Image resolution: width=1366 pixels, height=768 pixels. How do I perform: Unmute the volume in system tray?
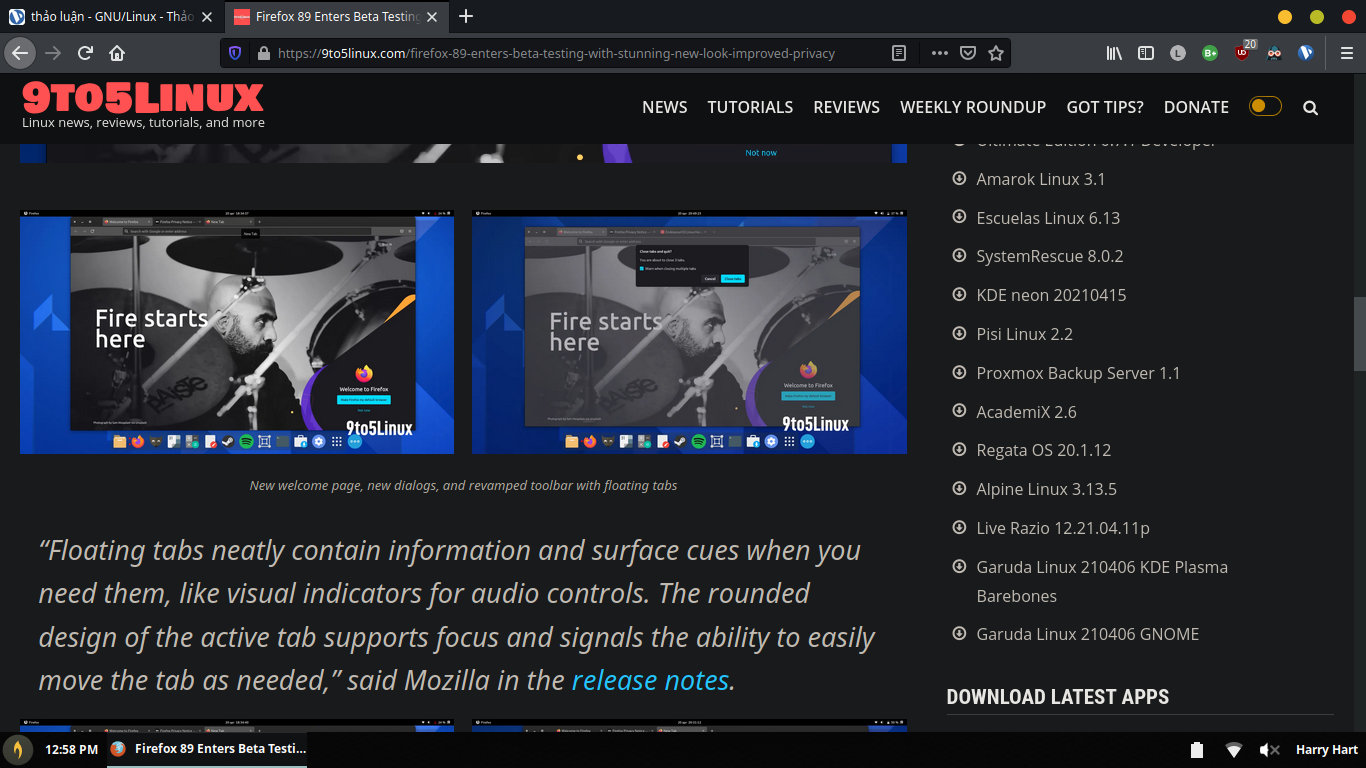(x=1270, y=750)
